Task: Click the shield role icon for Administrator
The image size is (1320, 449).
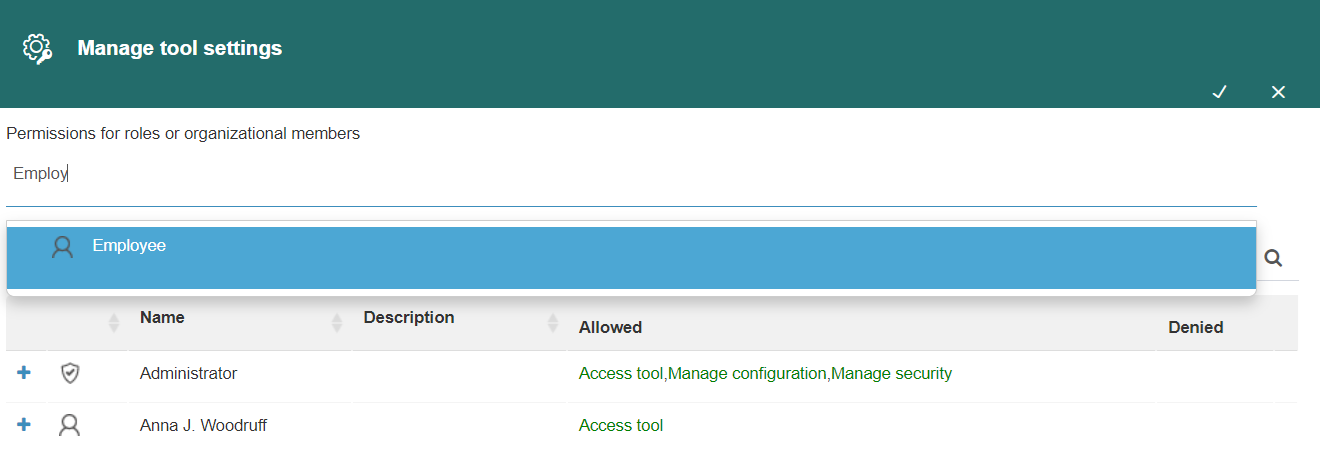Action: 69,374
